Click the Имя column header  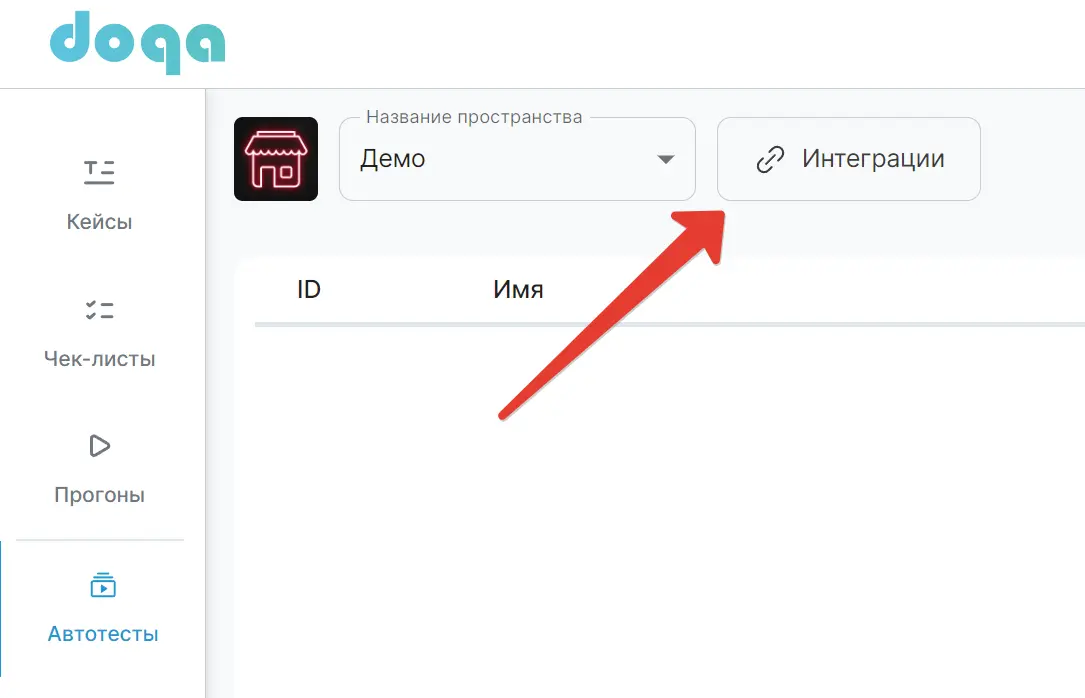pos(517,290)
